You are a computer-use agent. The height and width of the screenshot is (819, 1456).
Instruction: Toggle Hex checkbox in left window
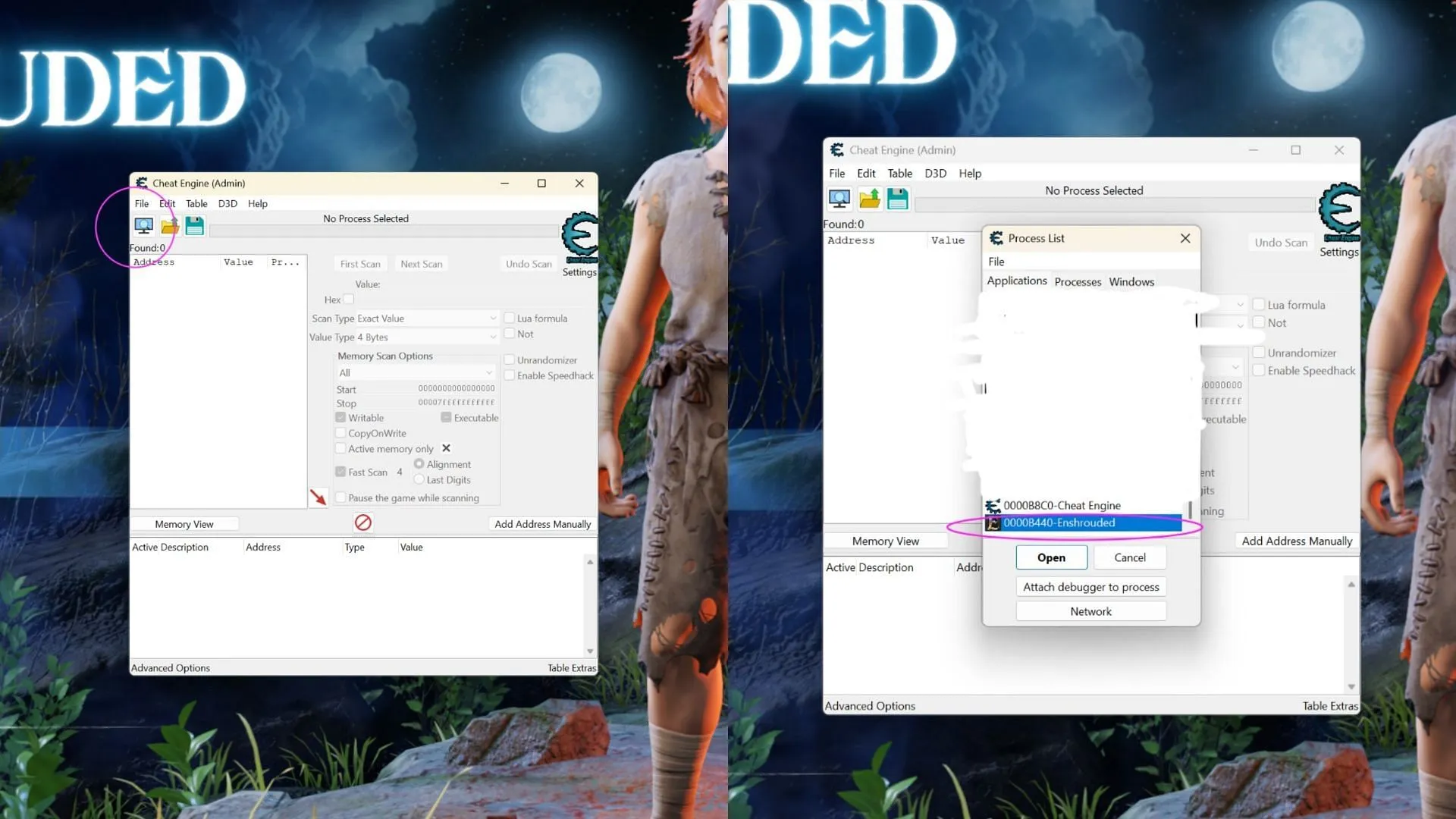click(x=349, y=300)
